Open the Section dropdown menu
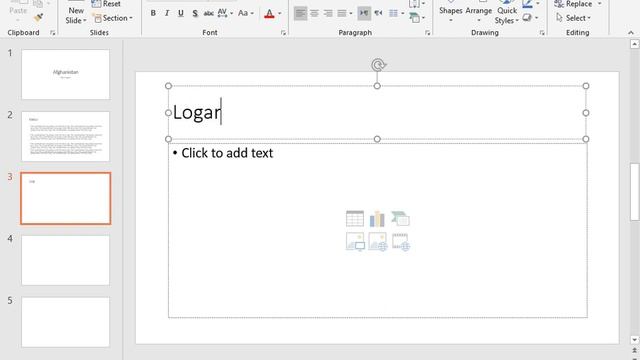This screenshot has height=360, width=640. [113, 18]
